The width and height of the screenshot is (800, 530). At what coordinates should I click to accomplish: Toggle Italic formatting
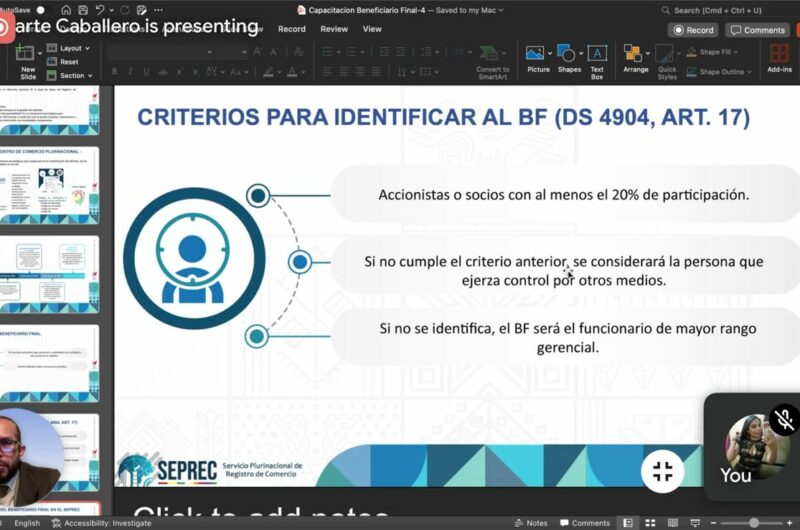tap(130, 72)
